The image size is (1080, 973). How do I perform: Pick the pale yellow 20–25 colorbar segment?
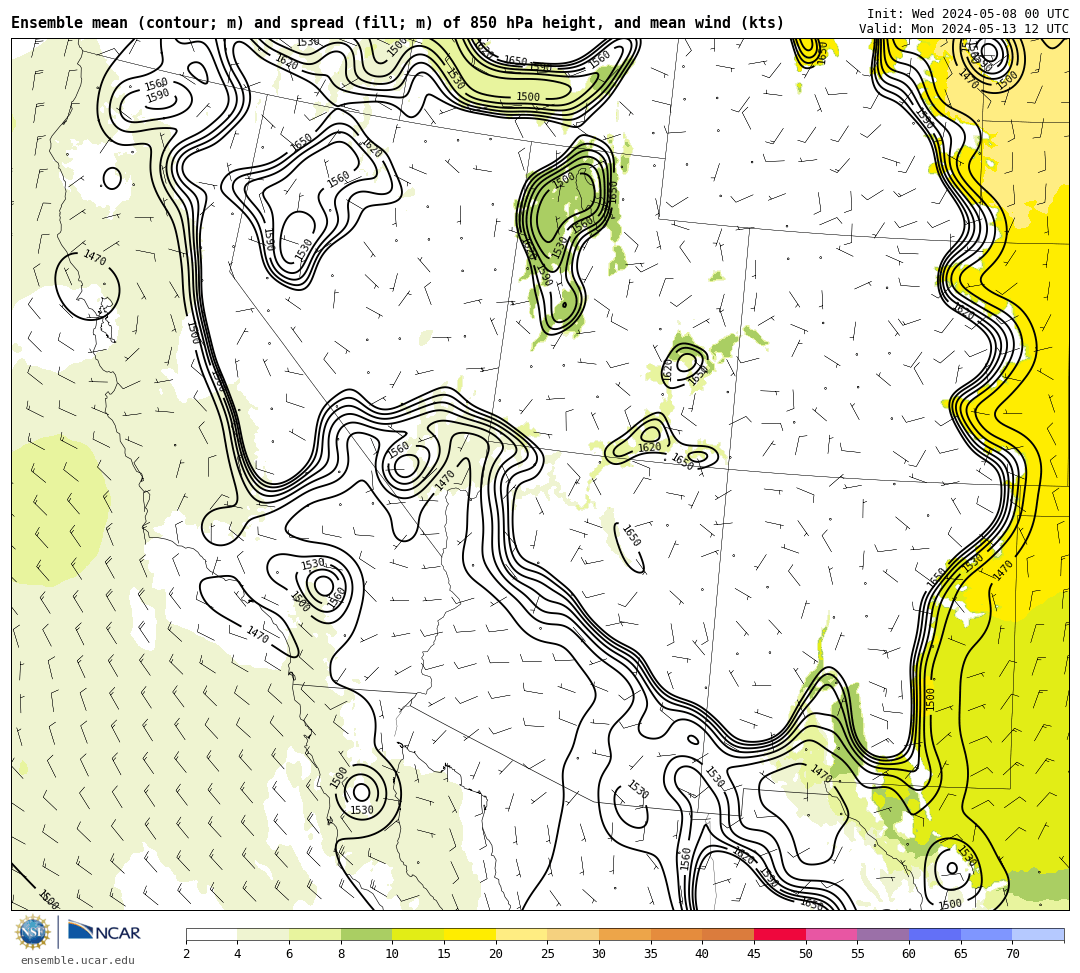click(x=521, y=934)
